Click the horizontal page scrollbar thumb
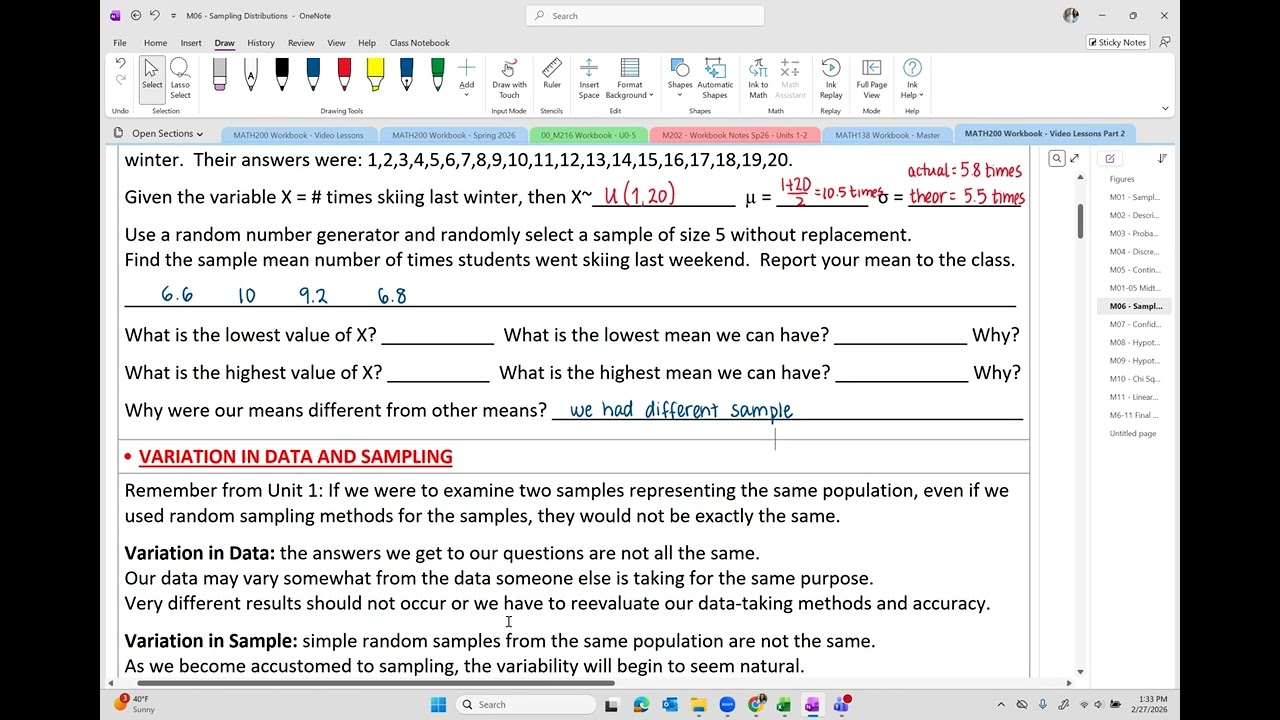 click(376, 683)
